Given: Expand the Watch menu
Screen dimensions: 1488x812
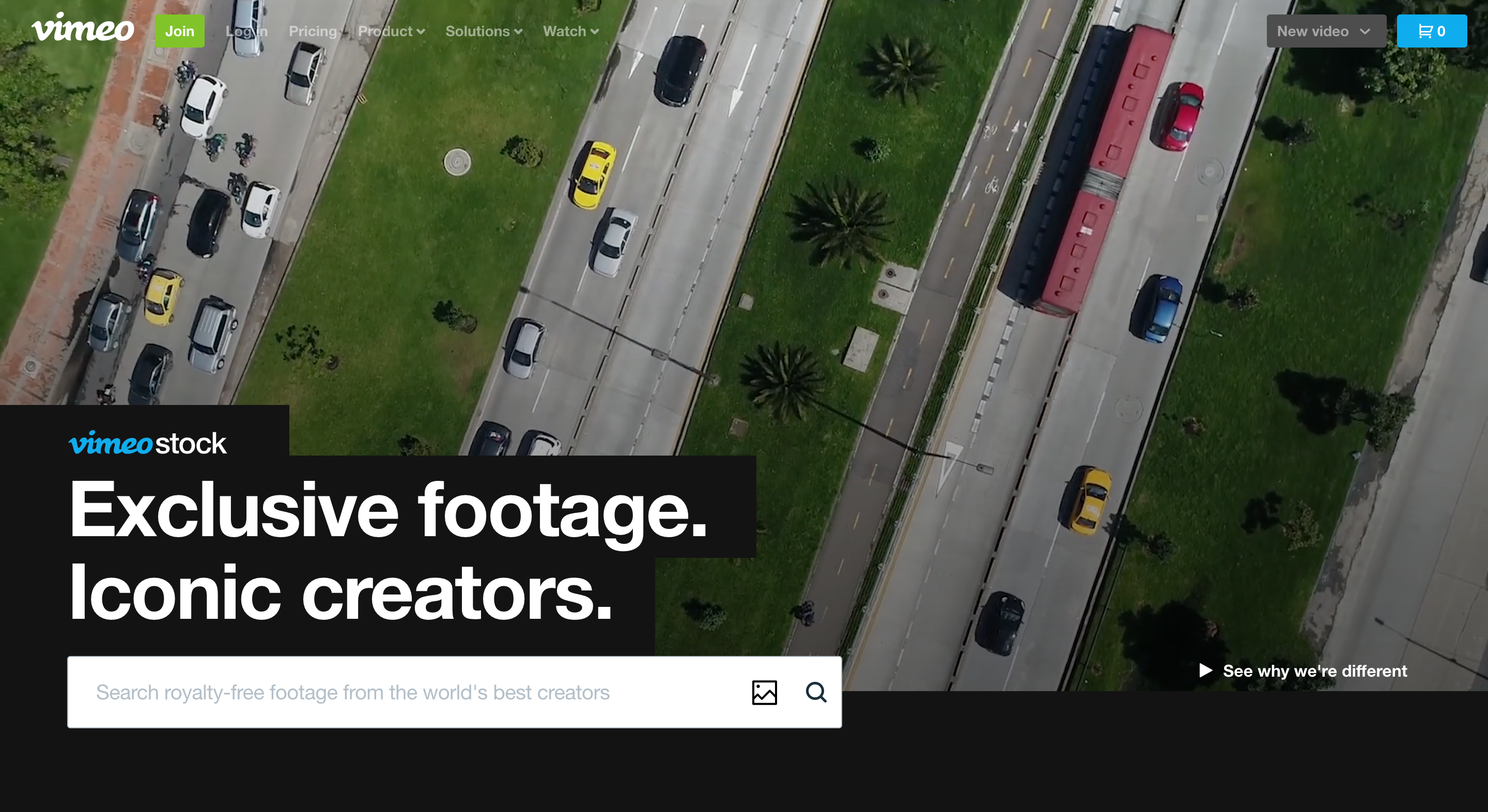Looking at the screenshot, I should coord(564,31).
